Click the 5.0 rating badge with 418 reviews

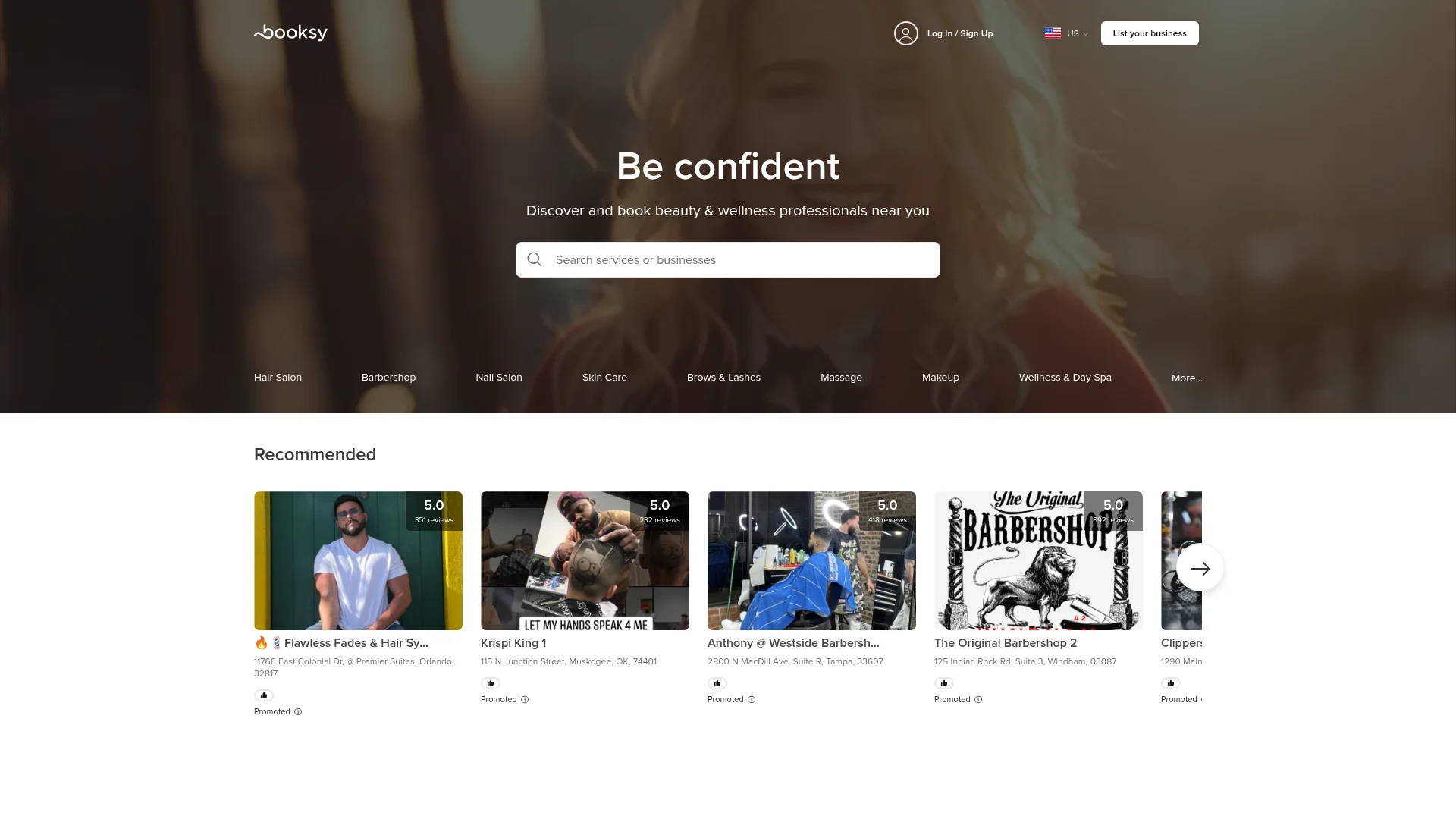(887, 511)
